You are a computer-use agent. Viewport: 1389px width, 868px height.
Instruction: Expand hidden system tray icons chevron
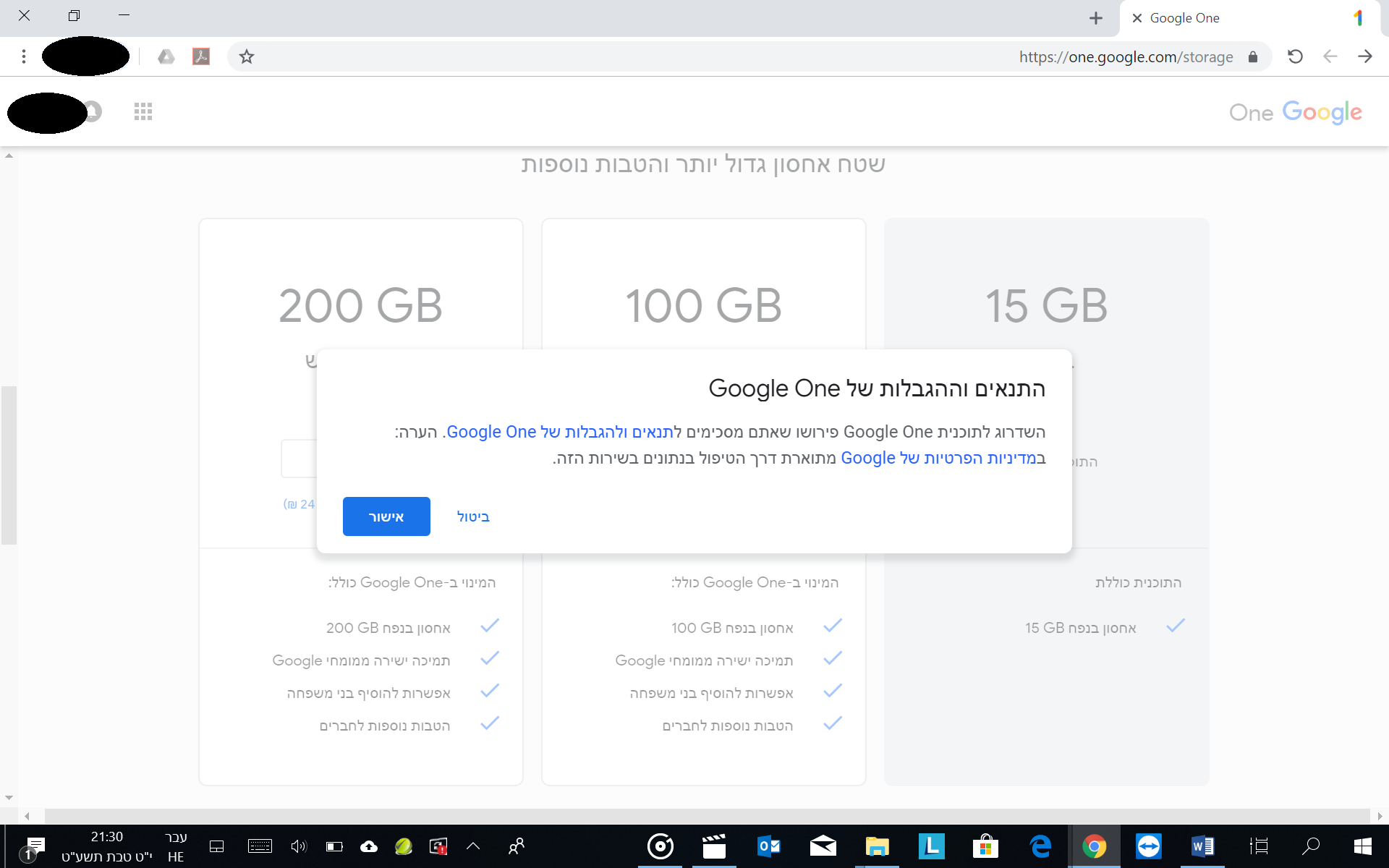[x=473, y=846]
